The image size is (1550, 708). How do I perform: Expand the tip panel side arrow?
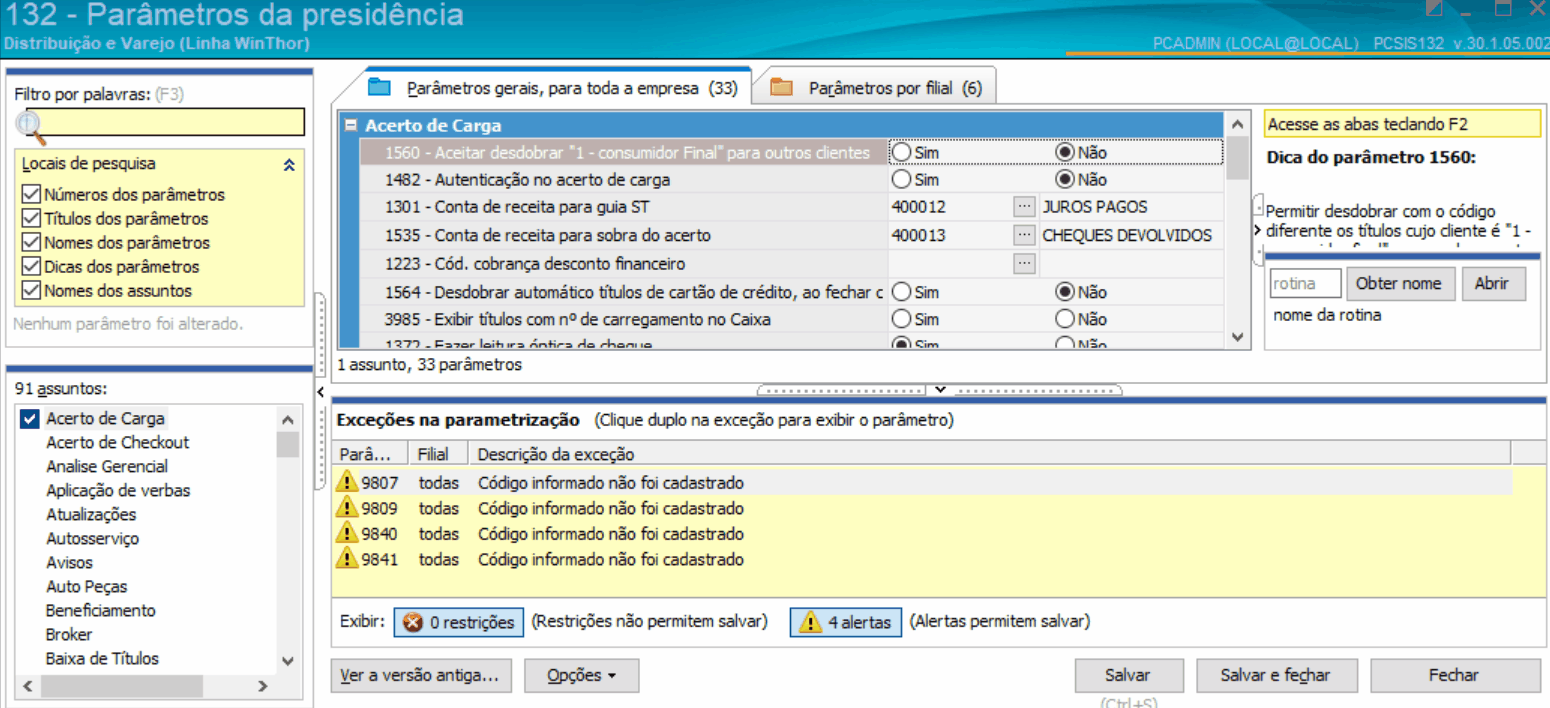click(x=1258, y=231)
